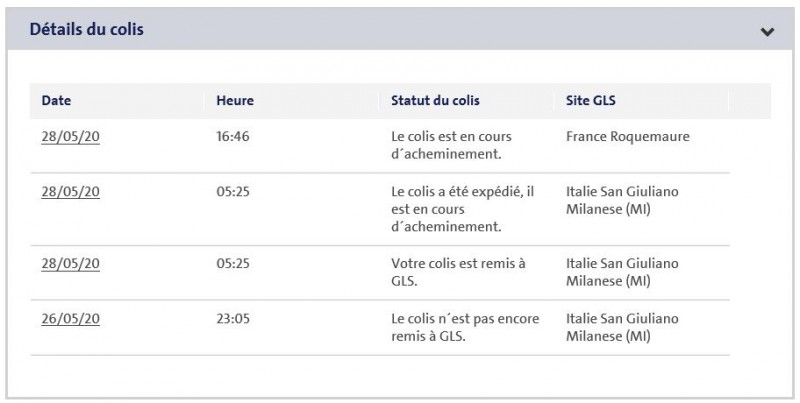This screenshot has height=403, width=800.
Task: Click the Heure column header
Action: pyautogui.click(x=235, y=100)
